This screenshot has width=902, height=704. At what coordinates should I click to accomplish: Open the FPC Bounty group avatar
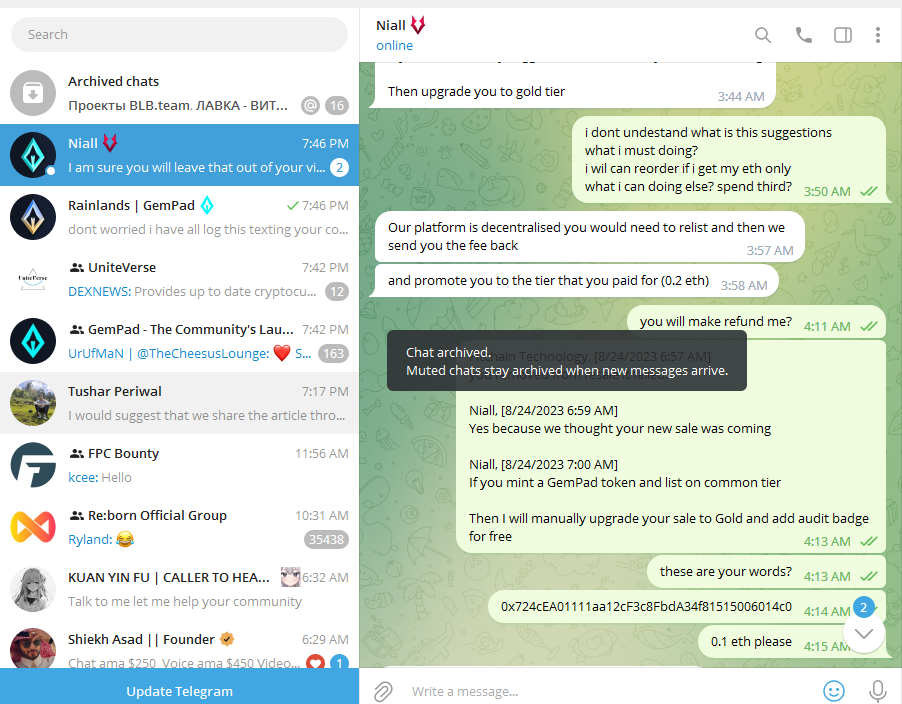point(33,465)
